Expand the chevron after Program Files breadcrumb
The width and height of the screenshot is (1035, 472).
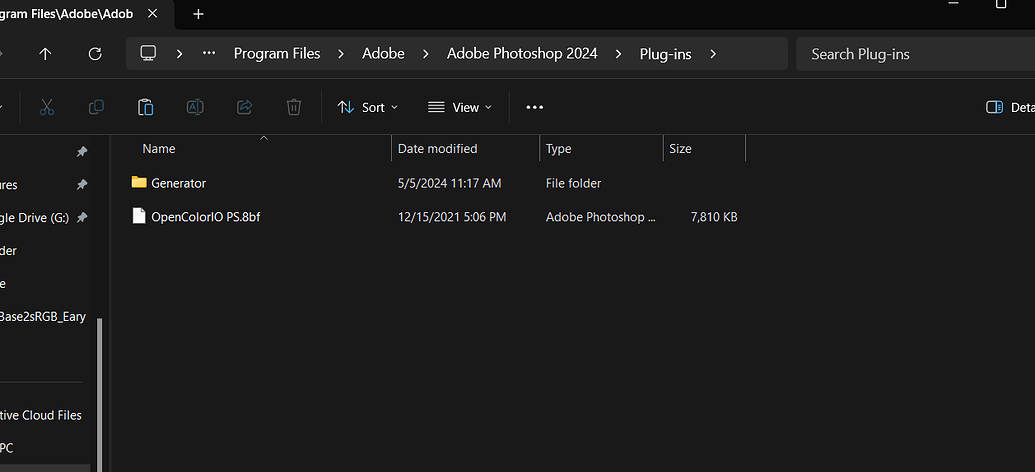click(x=341, y=54)
